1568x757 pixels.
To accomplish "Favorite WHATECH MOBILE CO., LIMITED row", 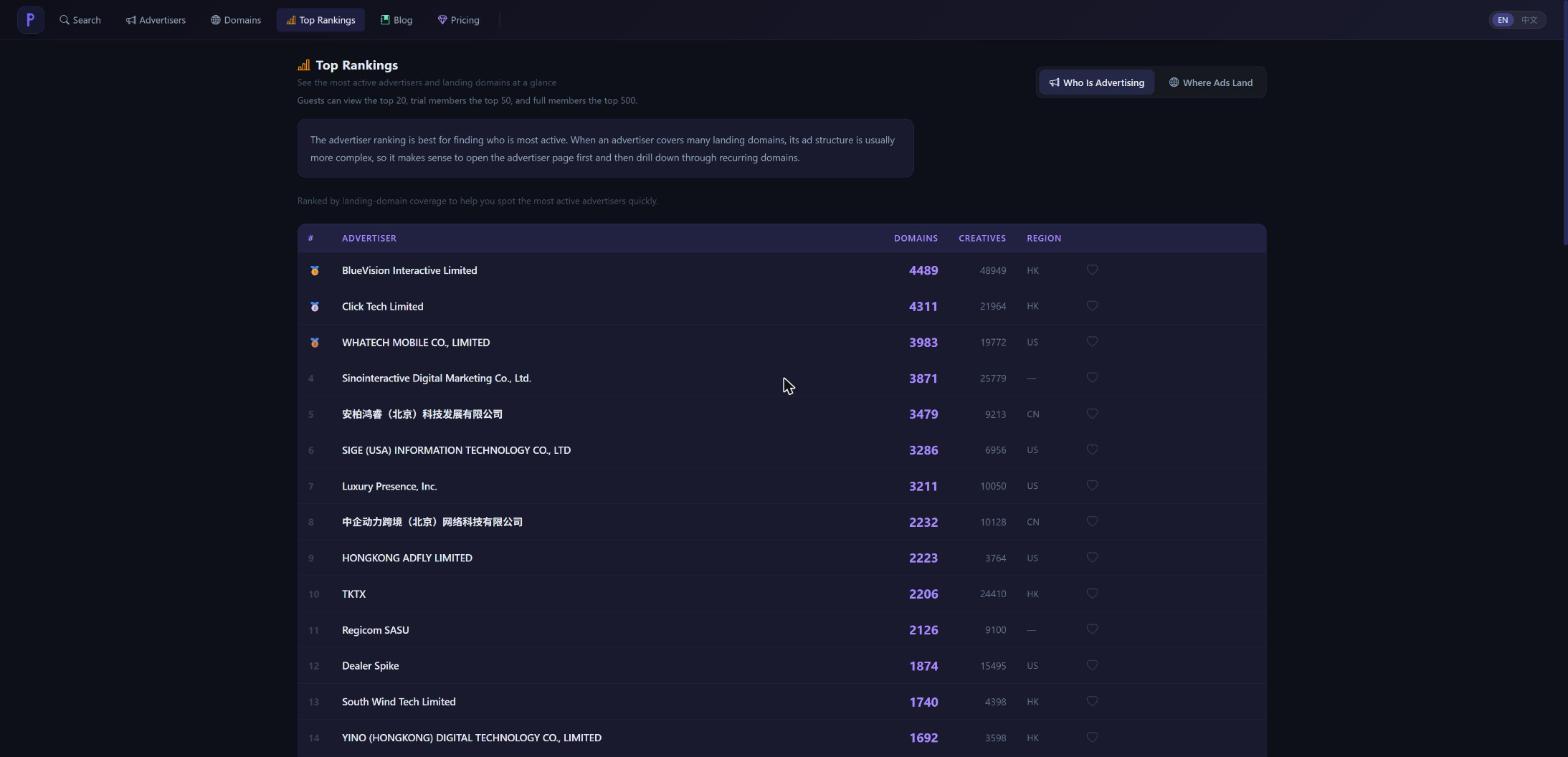I will tap(1092, 342).
